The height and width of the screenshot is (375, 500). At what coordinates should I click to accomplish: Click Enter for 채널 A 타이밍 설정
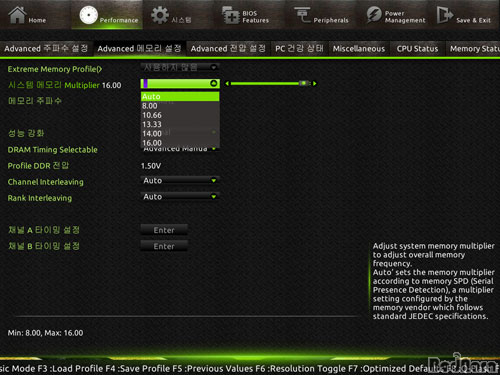[x=164, y=230]
